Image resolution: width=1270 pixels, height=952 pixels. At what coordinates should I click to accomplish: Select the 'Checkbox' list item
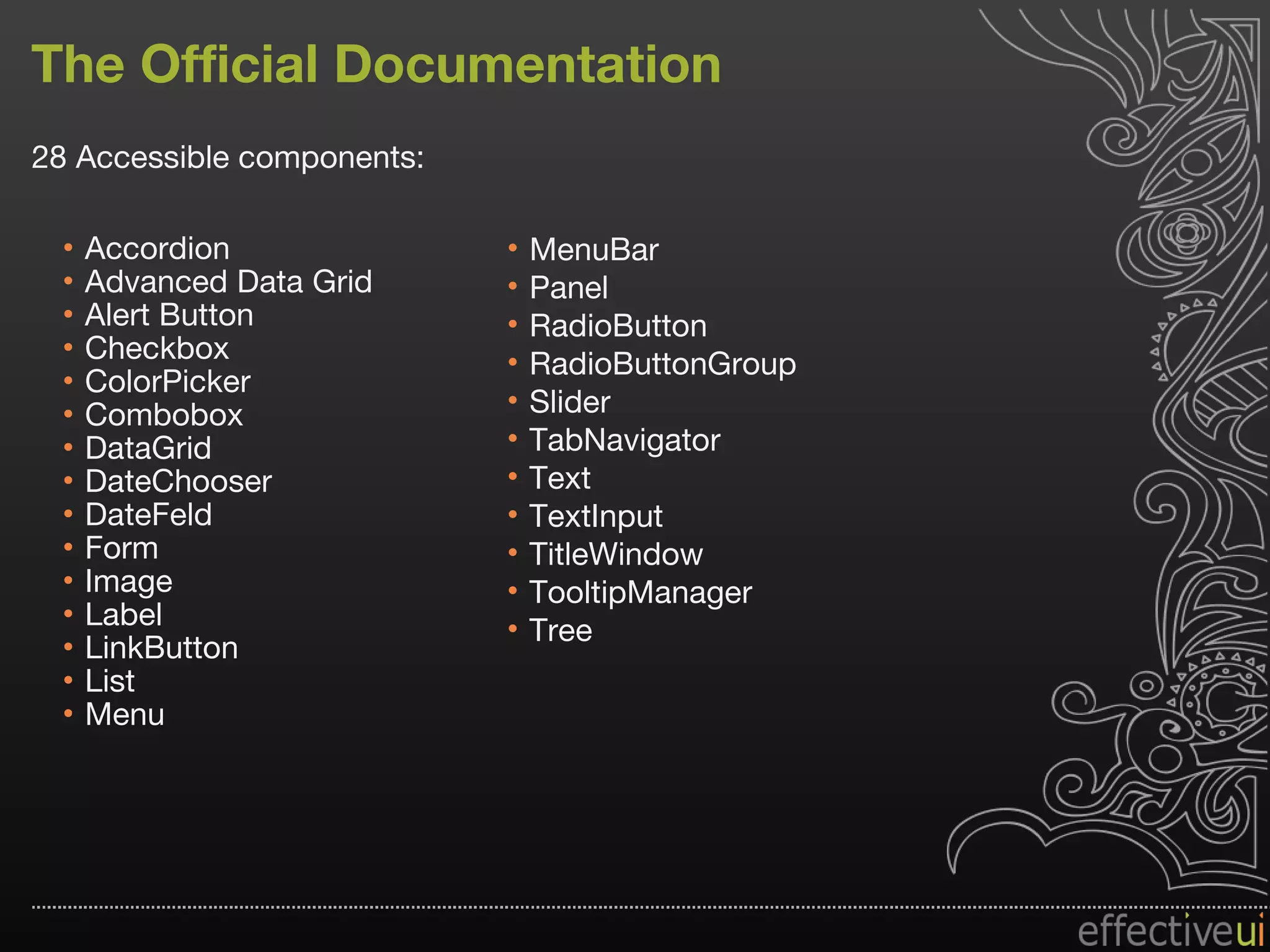pyautogui.click(x=157, y=348)
